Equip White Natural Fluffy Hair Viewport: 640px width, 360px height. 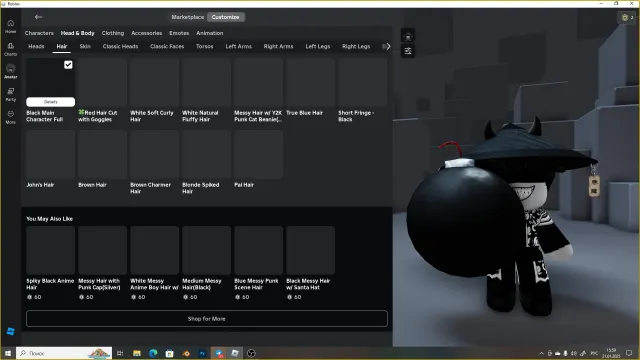[207, 82]
